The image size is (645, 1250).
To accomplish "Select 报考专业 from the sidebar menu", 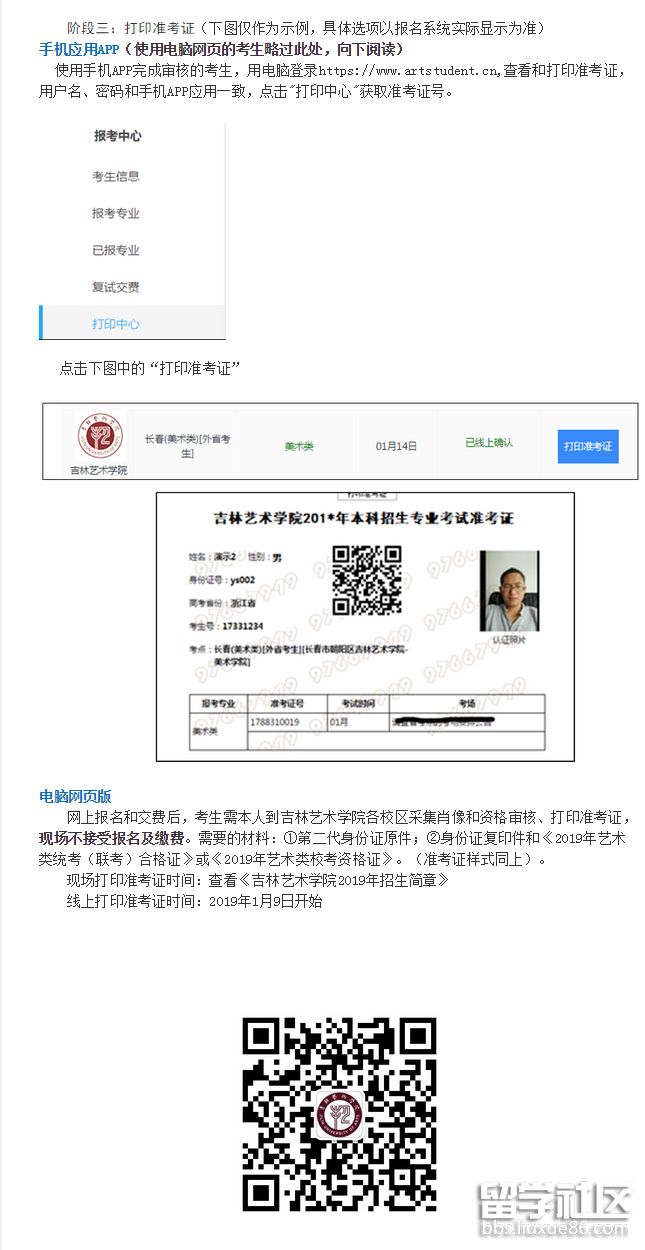I will coord(116,214).
